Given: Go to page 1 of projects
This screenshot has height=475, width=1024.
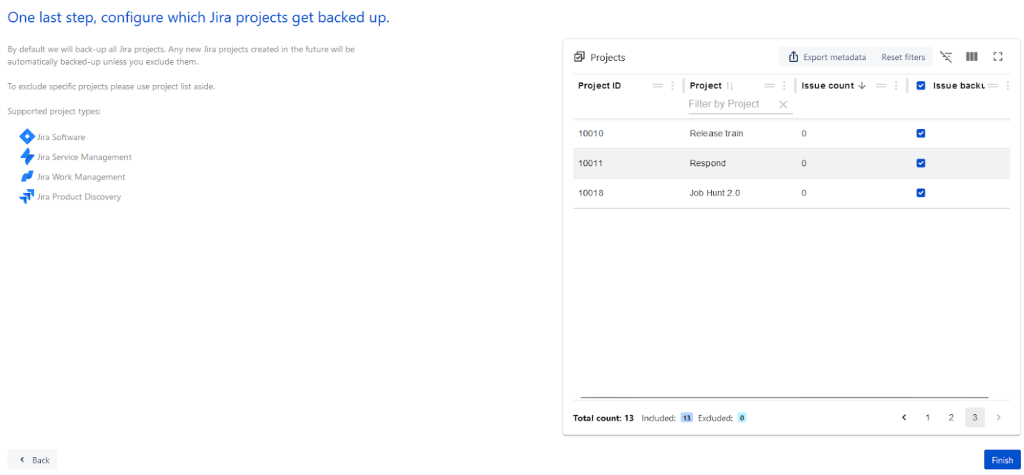Looking at the screenshot, I should point(927,417).
